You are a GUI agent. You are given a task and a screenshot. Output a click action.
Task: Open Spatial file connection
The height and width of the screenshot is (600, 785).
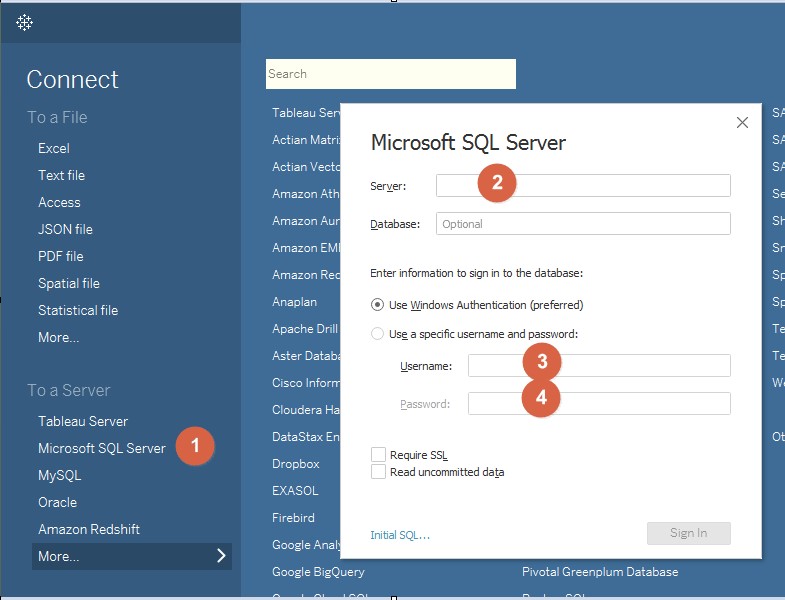[x=69, y=283]
